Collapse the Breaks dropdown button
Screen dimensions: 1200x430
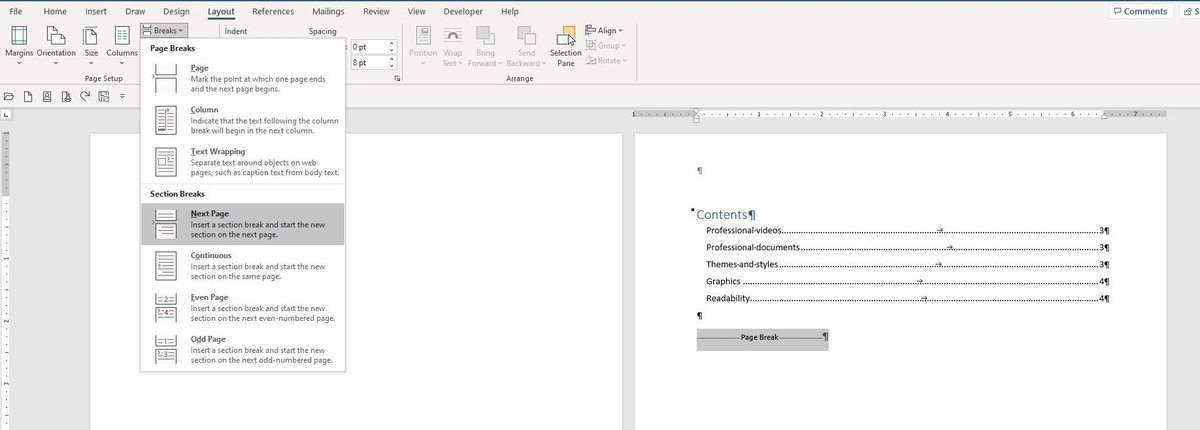click(164, 31)
